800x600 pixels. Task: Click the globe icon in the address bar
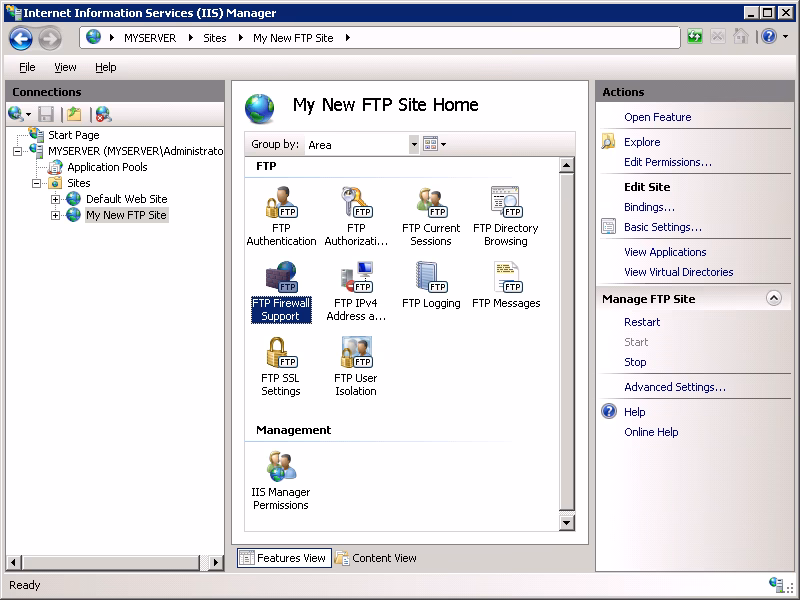93,37
